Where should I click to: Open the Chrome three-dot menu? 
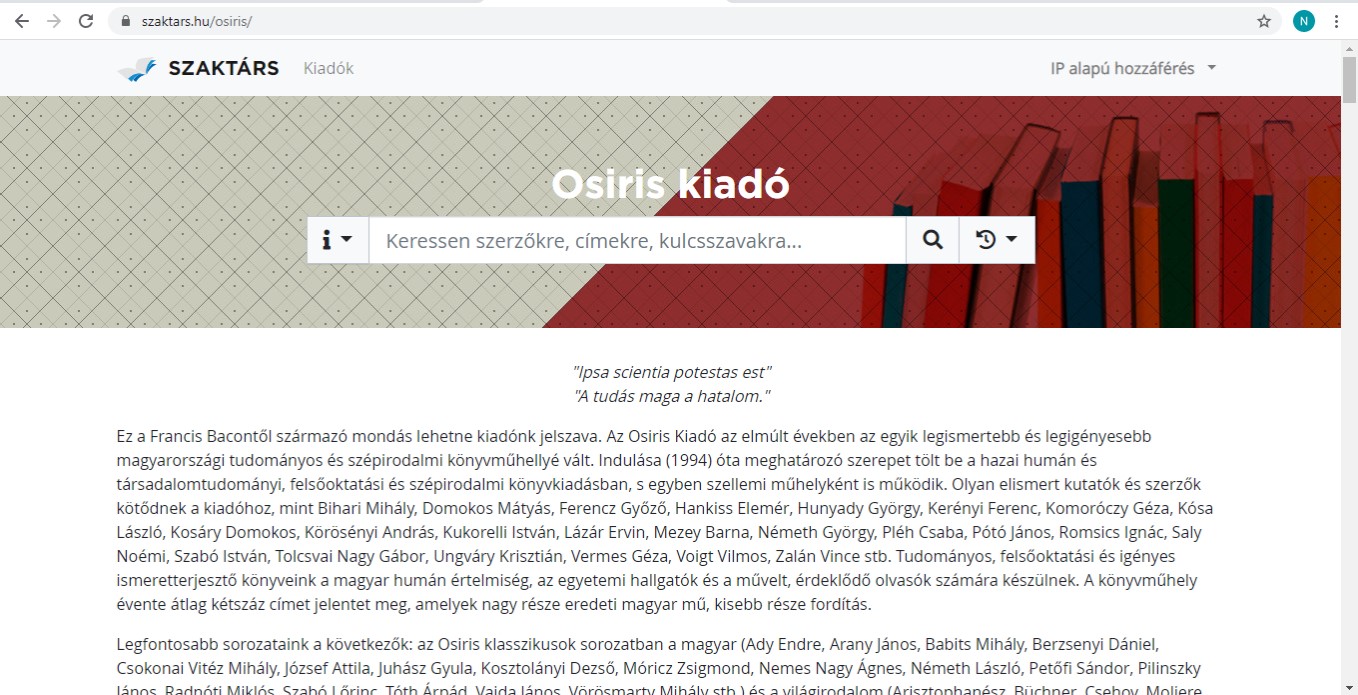click(1337, 21)
